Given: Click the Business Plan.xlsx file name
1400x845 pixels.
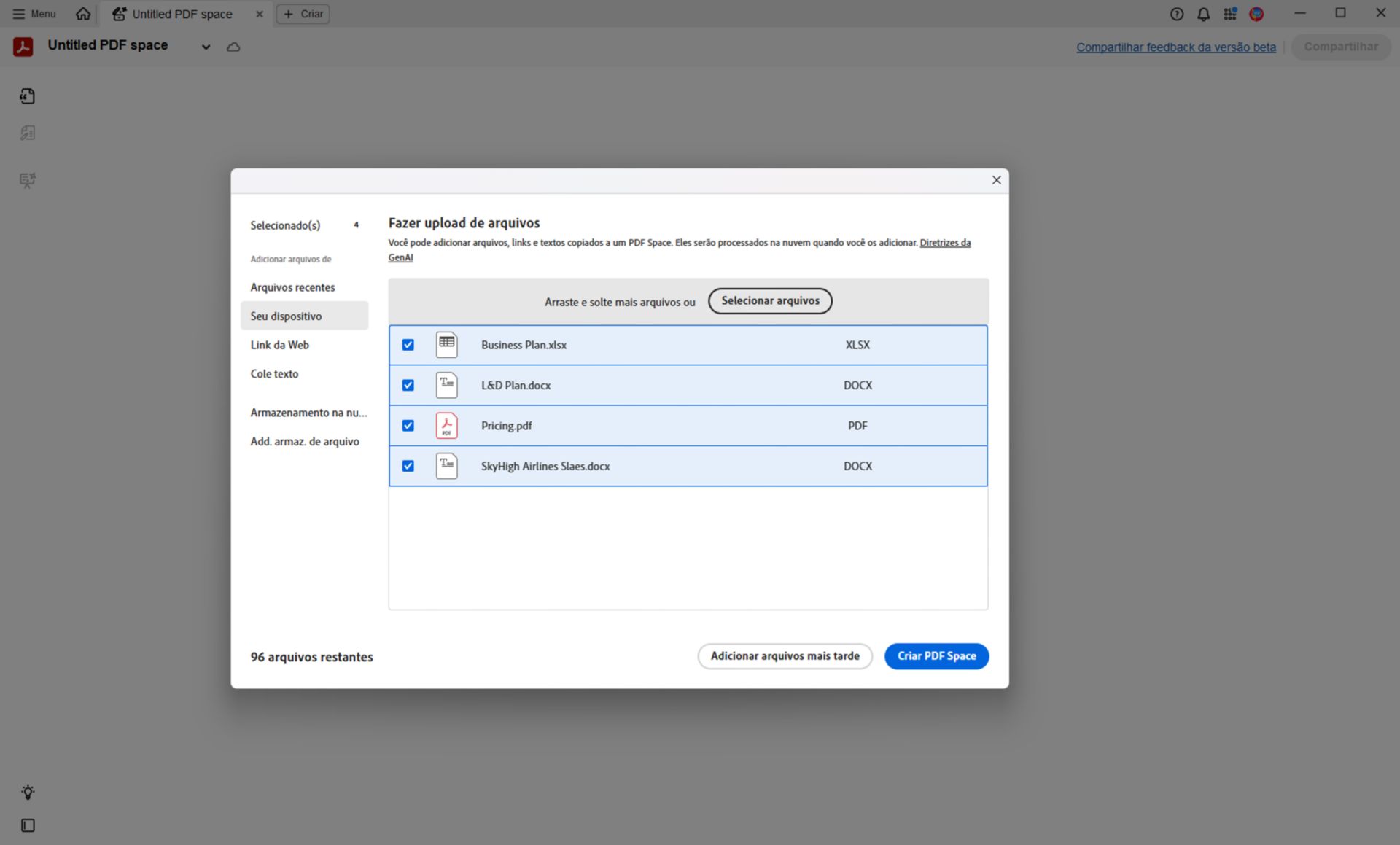Looking at the screenshot, I should click(x=524, y=345).
